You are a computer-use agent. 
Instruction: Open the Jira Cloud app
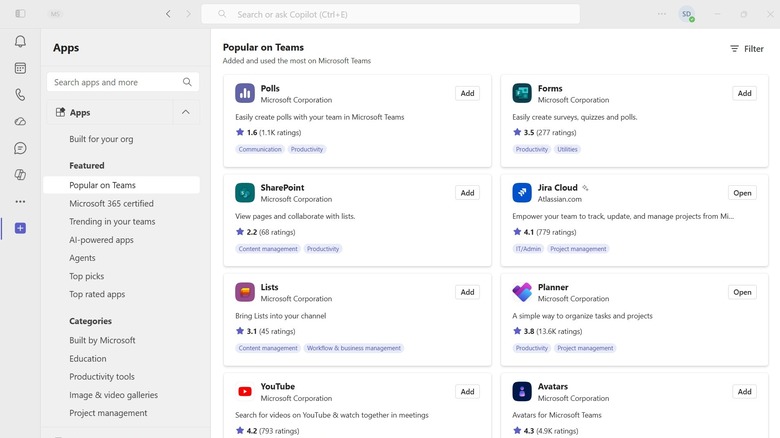pyautogui.click(x=742, y=193)
